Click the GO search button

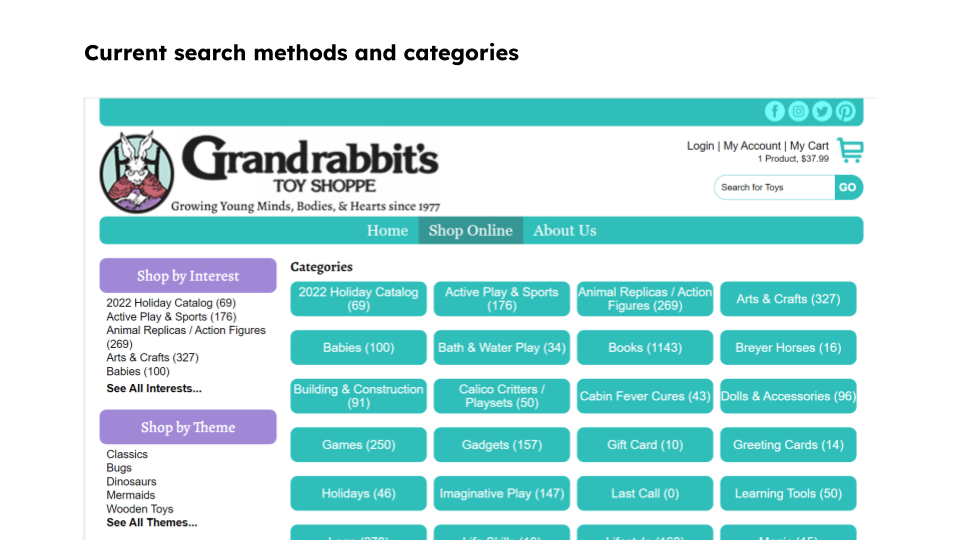click(x=848, y=187)
